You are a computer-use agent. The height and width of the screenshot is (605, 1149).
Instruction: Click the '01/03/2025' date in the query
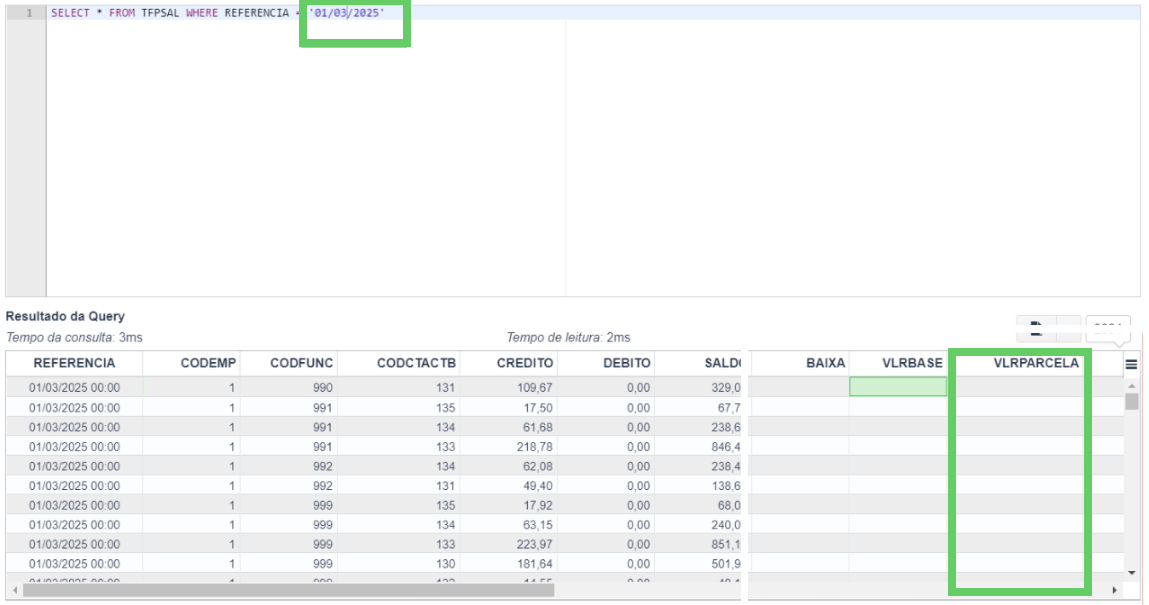pos(349,13)
